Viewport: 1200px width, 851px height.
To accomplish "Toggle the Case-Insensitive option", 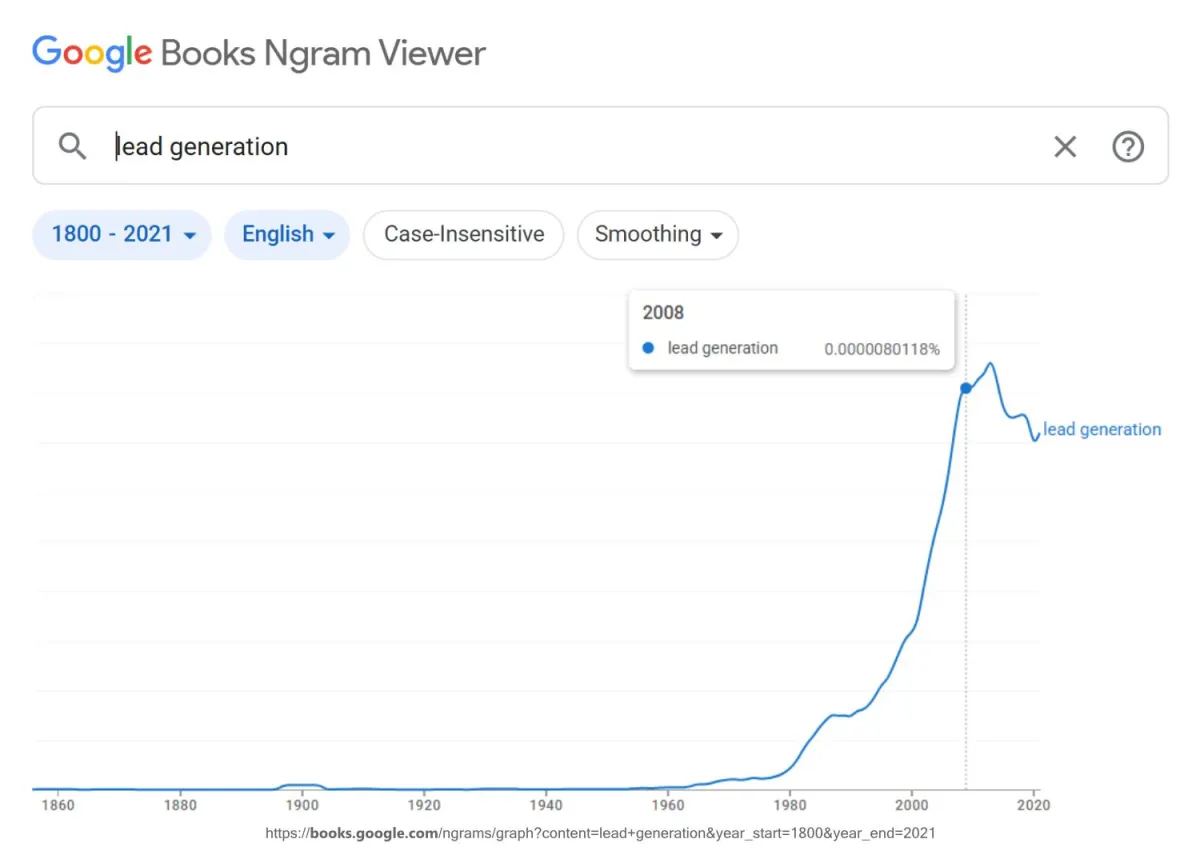I will coord(464,234).
